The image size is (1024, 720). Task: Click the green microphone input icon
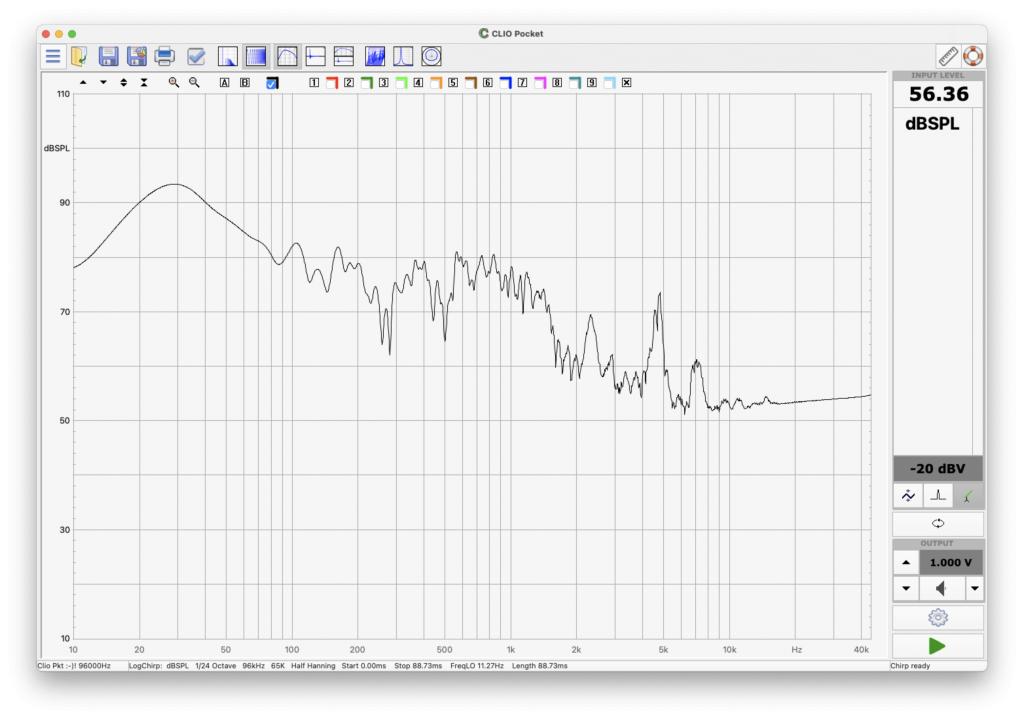(x=968, y=496)
